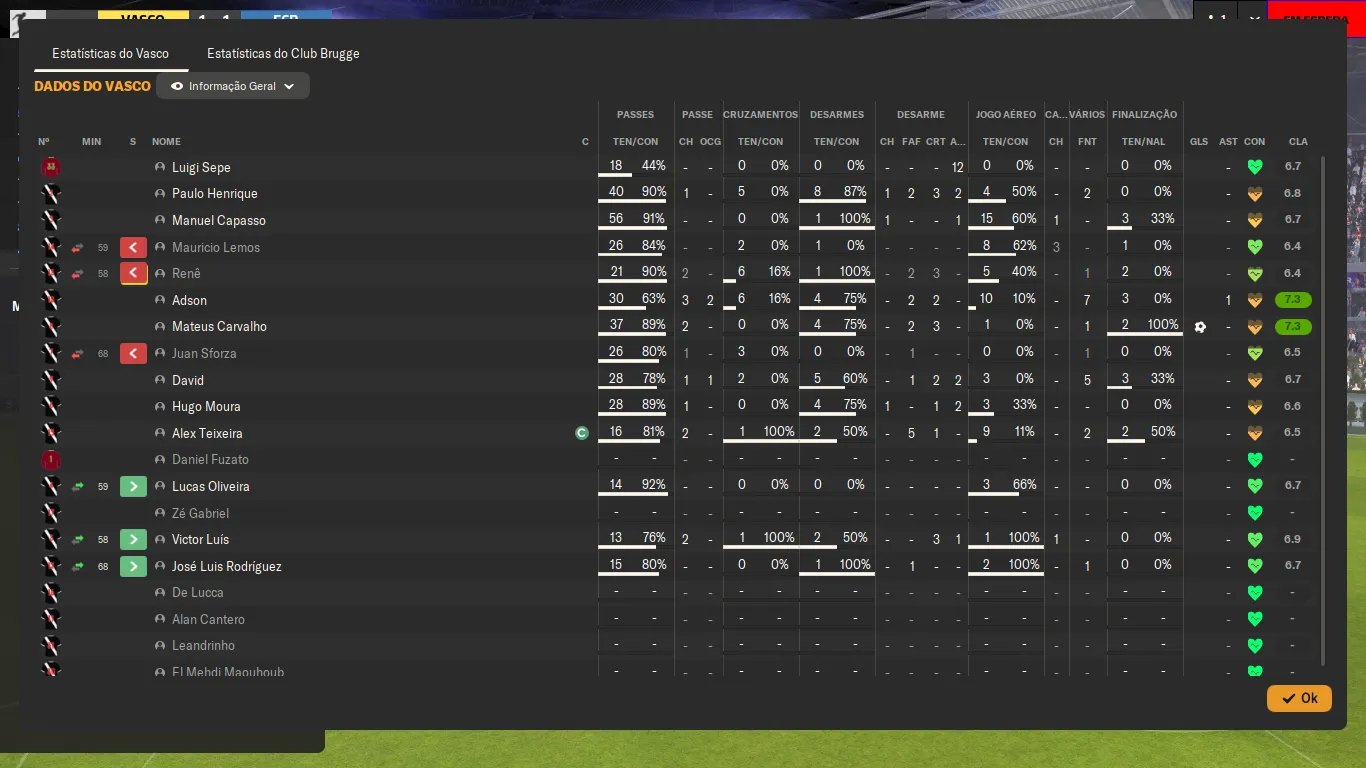
Task: Click the DADOS DO VASCO heading
Action: [x=92, y=86]
